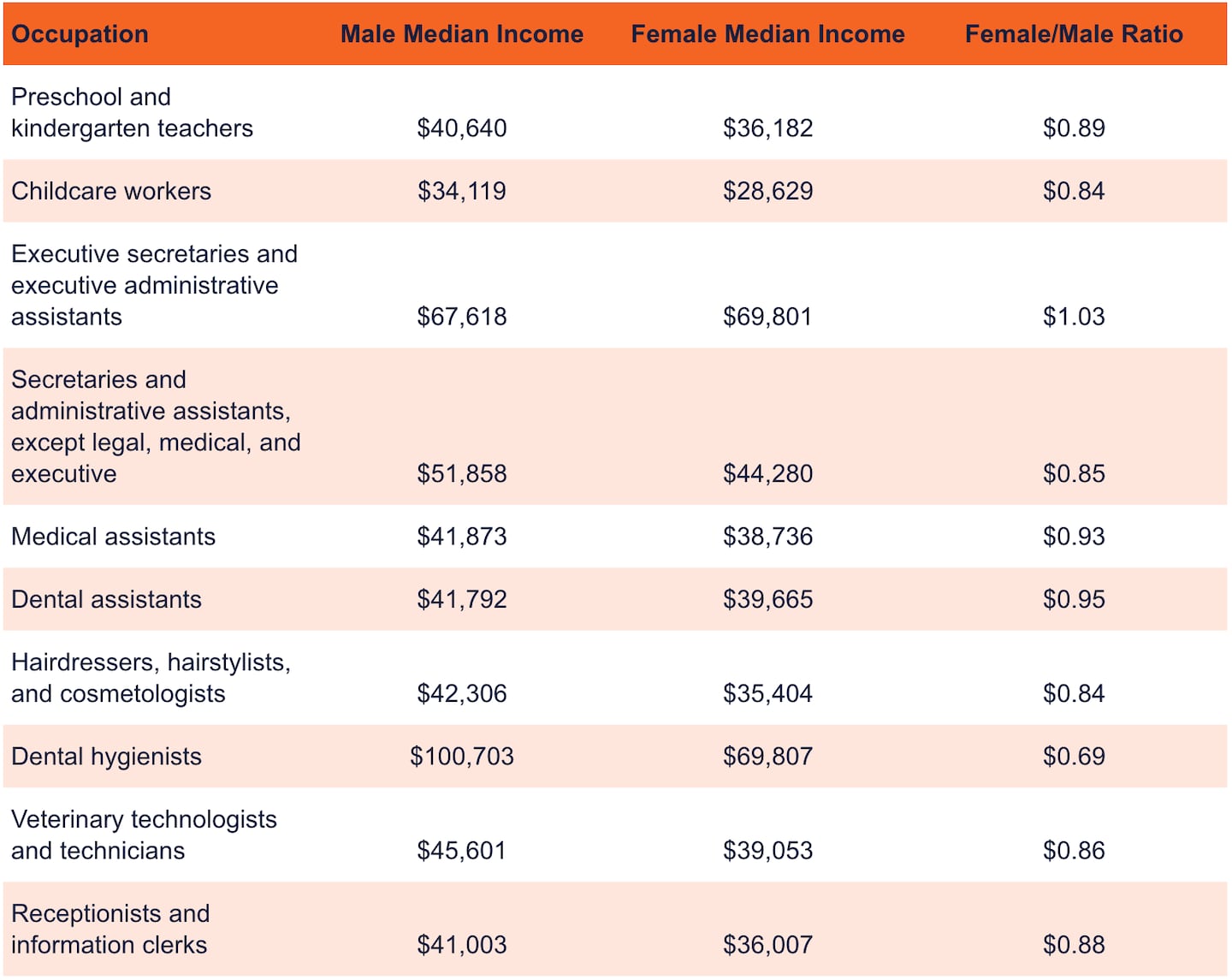Select the Hairdressers, hairstylists, and cosmetologists label
Image resolution: width=1232 pixels, height=980 pixels.
tap(151, 678)
